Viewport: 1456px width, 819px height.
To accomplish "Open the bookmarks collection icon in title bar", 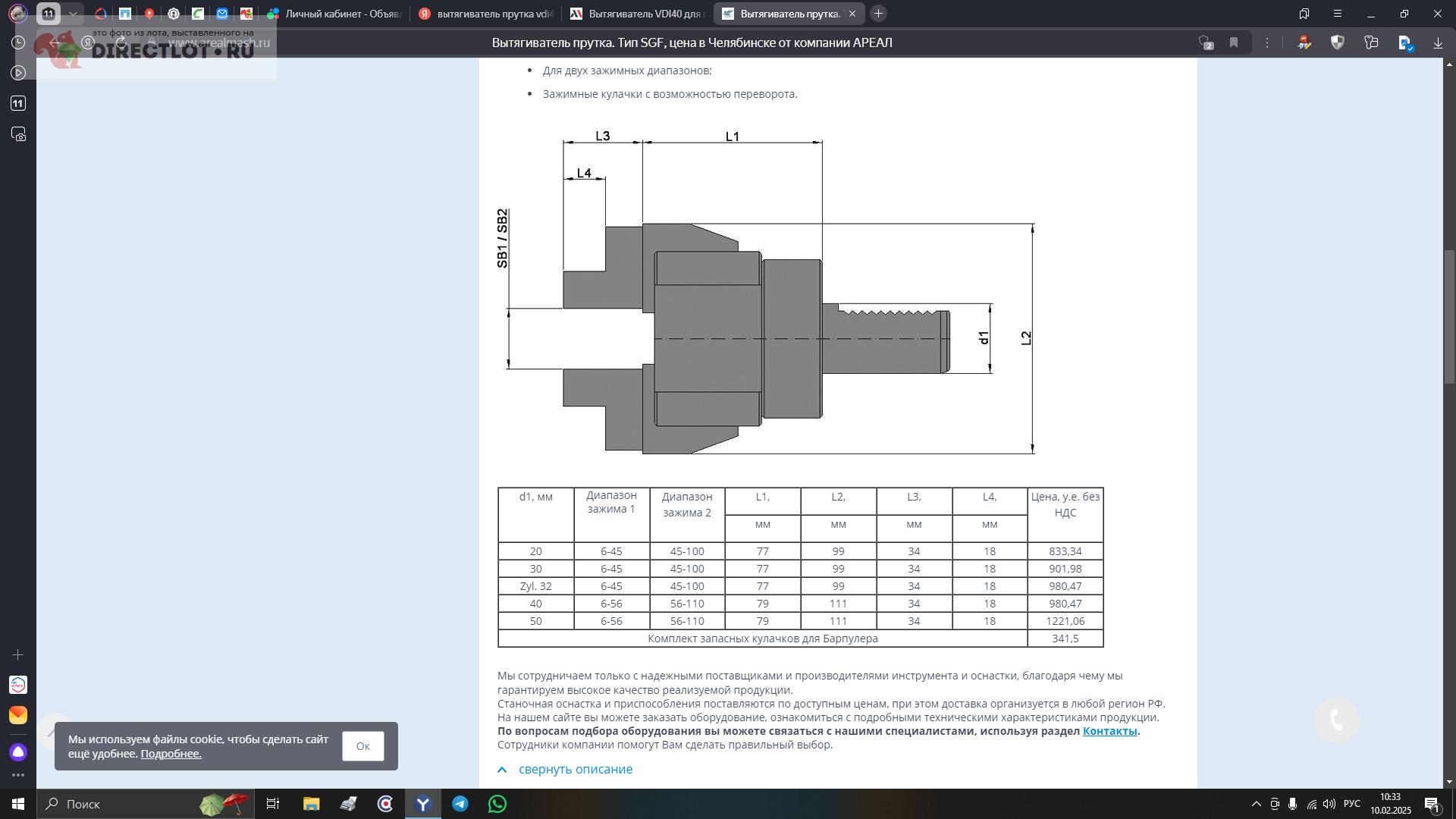I will (x=1304, y=14).
